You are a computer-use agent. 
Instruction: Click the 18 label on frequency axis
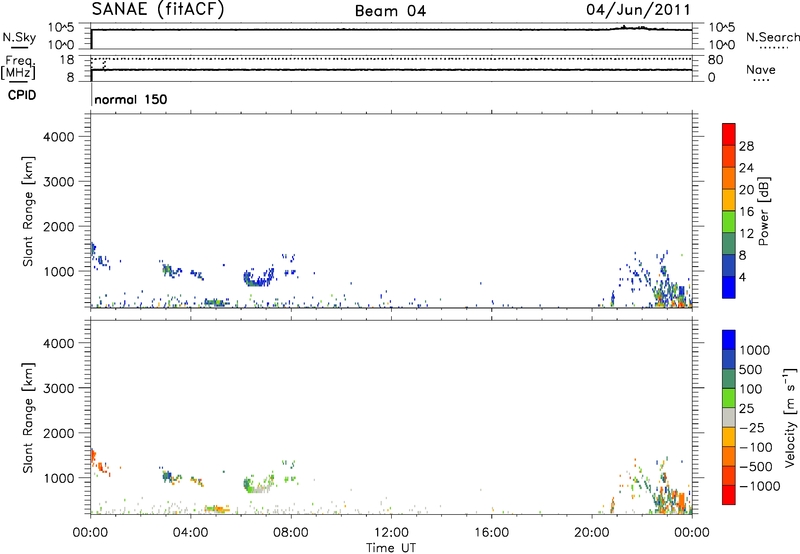(66, 60)
